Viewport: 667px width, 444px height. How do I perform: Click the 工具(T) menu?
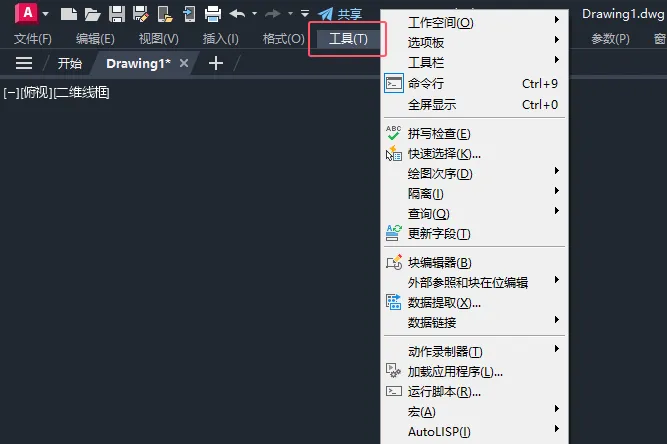click(x=348, y=39)
